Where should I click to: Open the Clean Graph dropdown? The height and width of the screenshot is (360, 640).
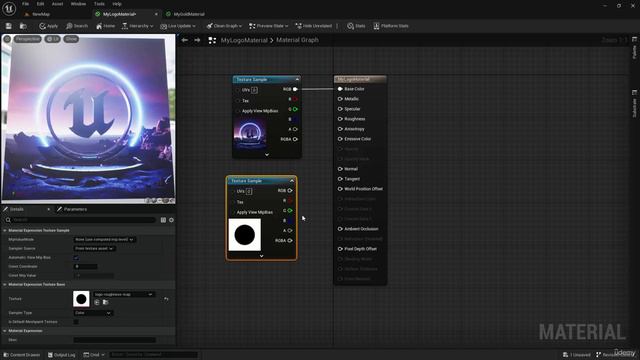coord(224,26)
